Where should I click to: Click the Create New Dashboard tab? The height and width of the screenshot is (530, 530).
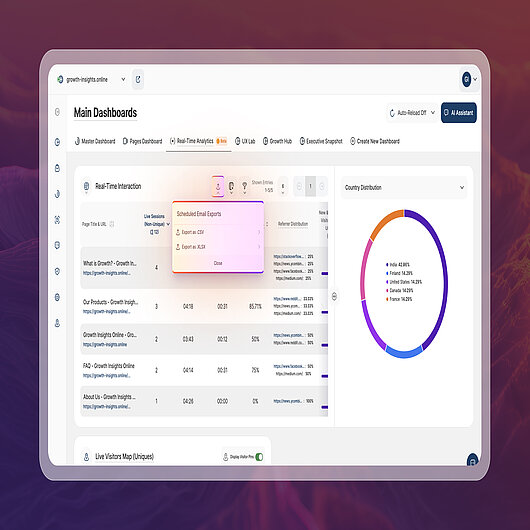[375, 141]
